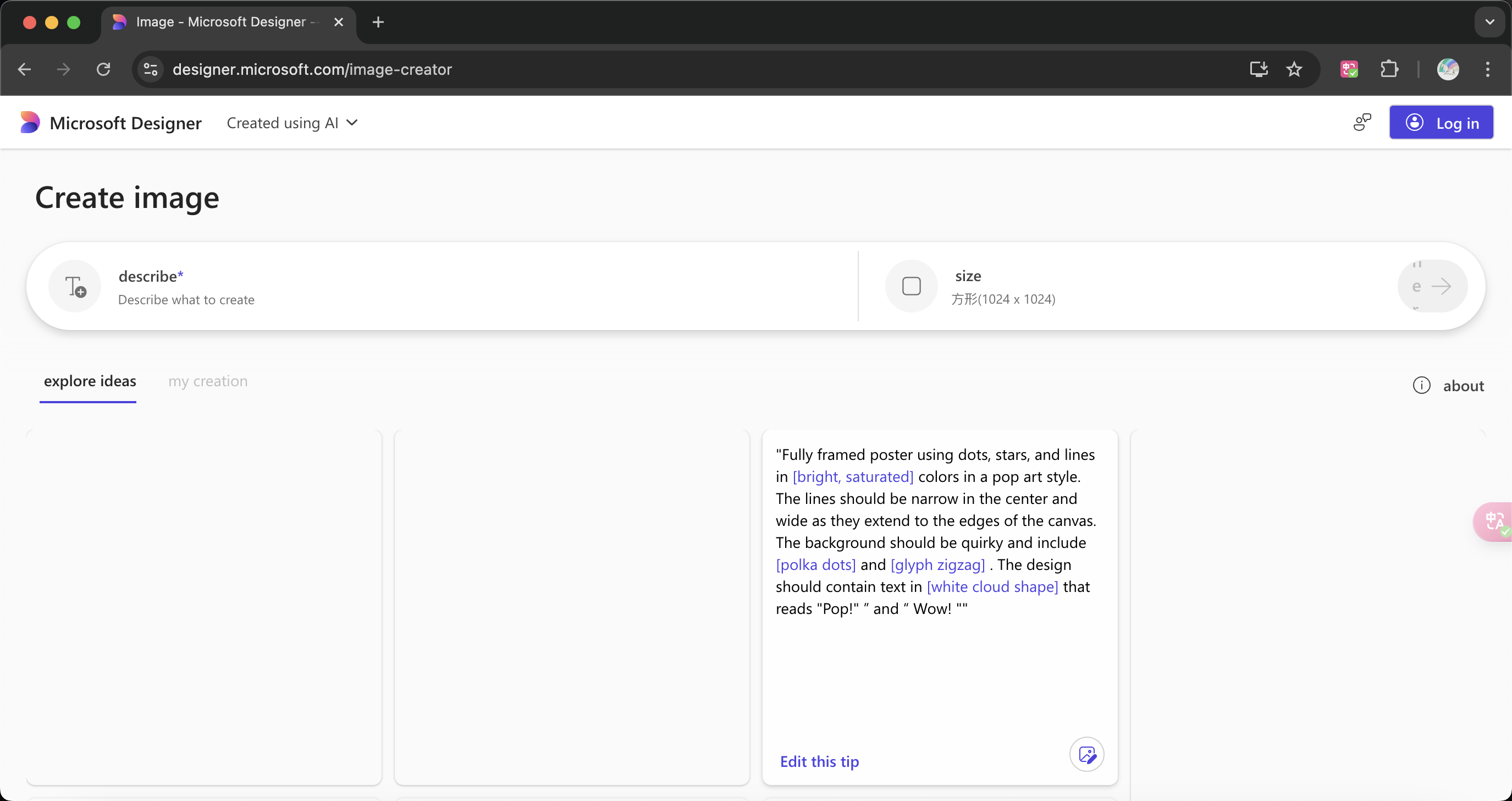Close the Microsoft Designer tab
The height and width of the screenshot is (801, 1512).
click(x=339, y=23)
